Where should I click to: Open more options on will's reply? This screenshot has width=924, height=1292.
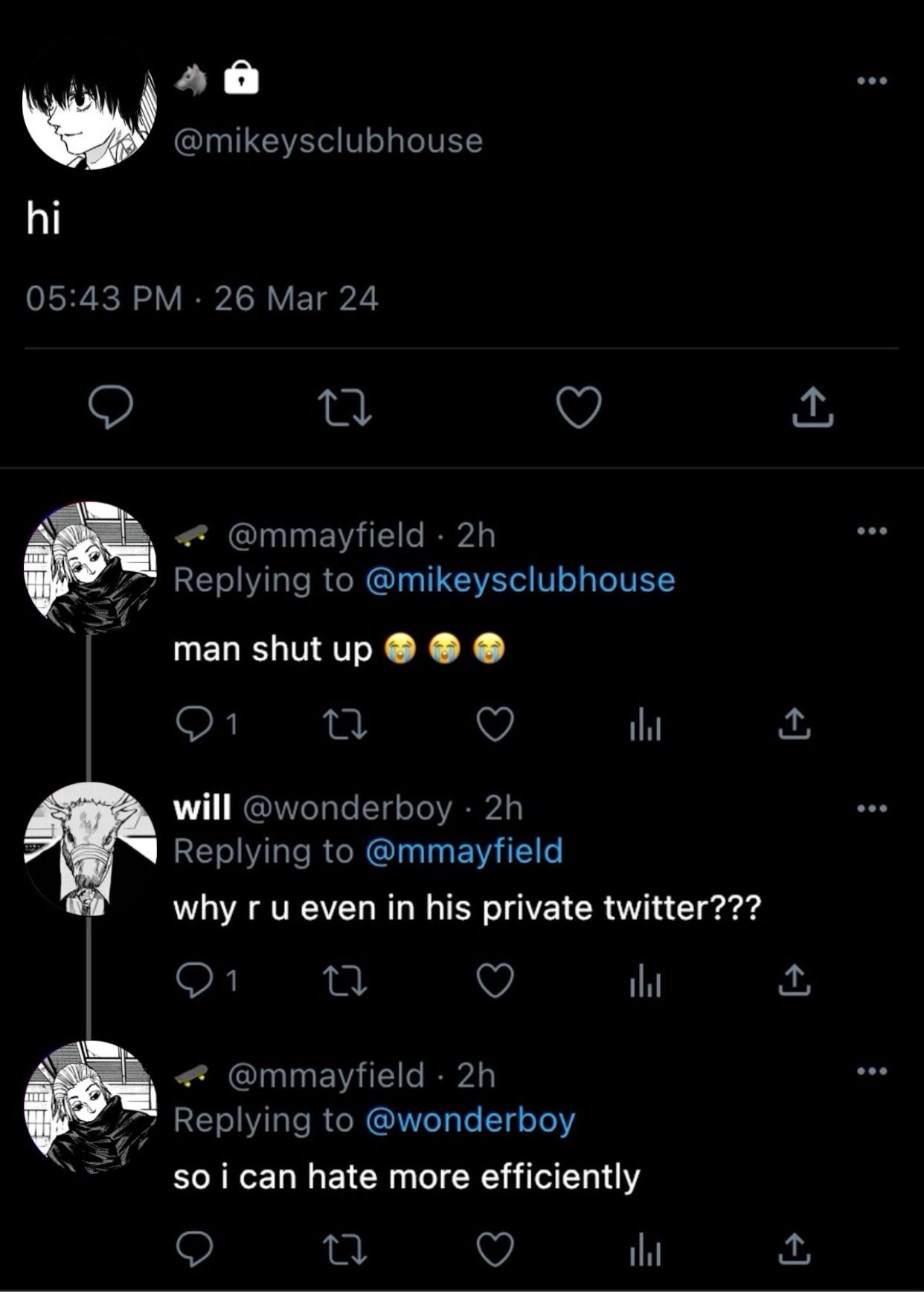pos(872,808)
